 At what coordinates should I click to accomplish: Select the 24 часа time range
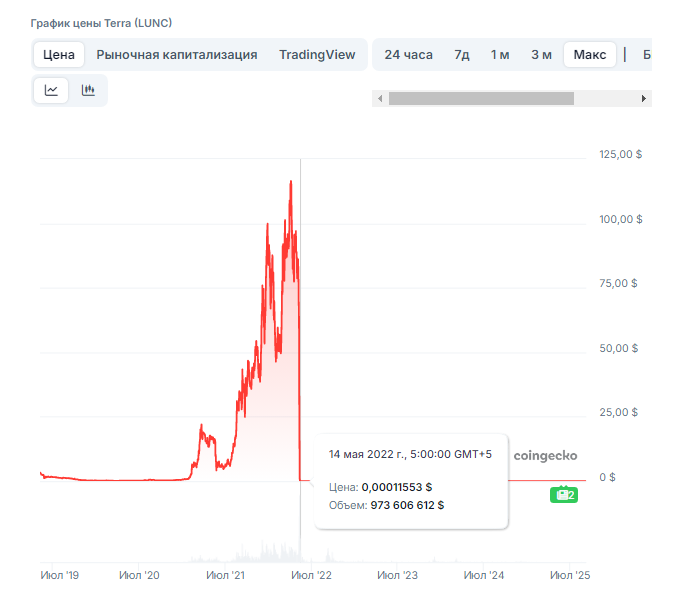click(x=408, y=55)
